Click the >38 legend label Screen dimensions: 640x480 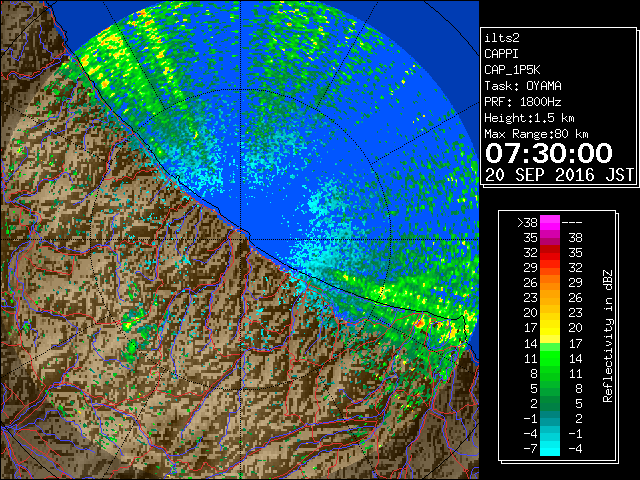(527, 223)
